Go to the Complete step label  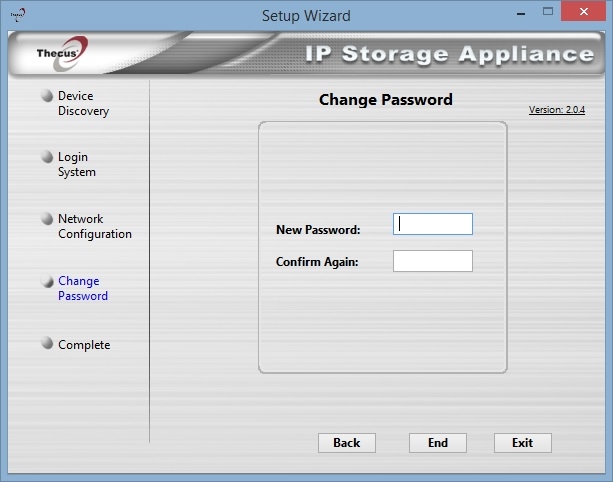84,345
